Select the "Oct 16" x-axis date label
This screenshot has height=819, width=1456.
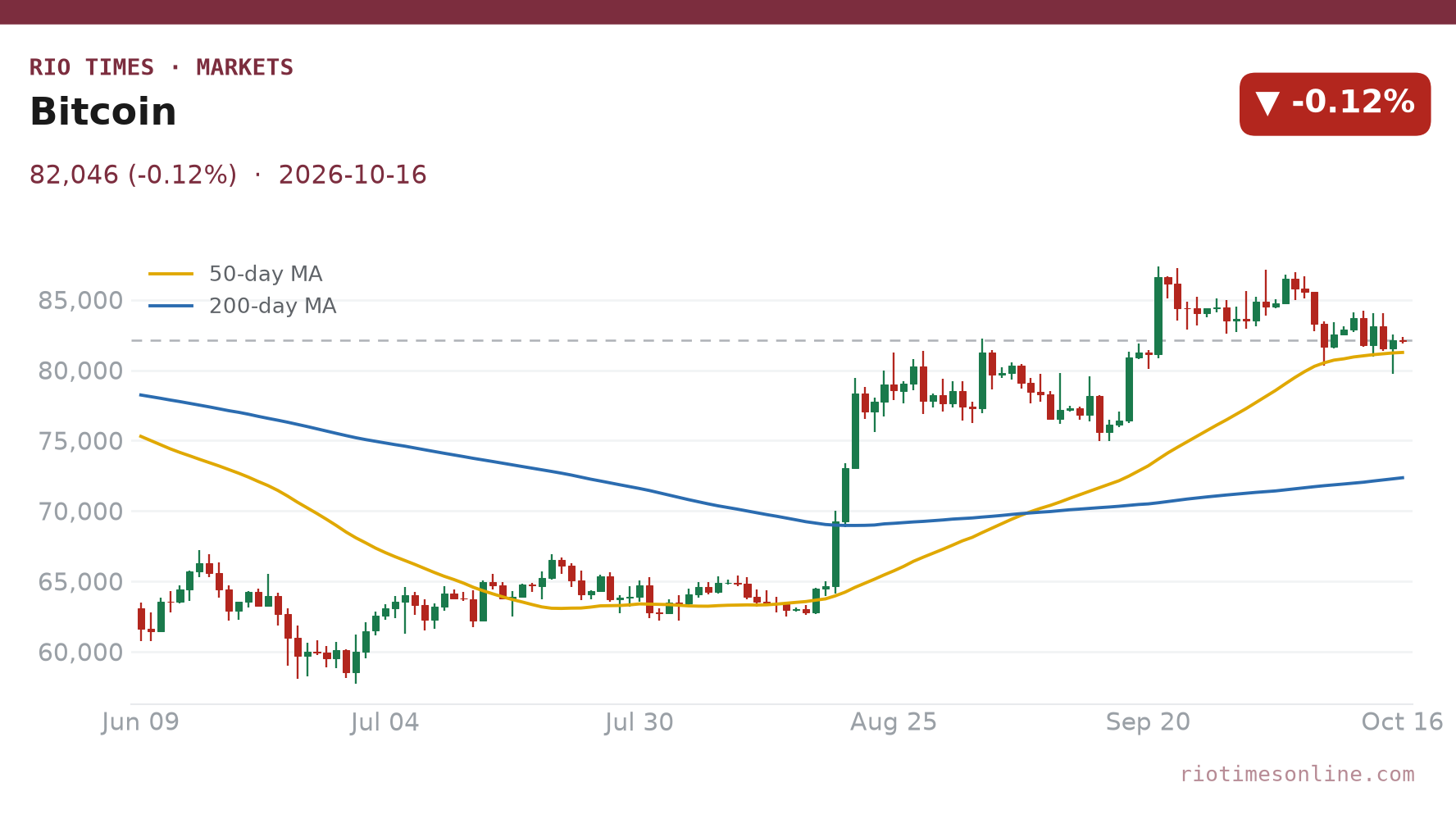tap(1402, 722)
